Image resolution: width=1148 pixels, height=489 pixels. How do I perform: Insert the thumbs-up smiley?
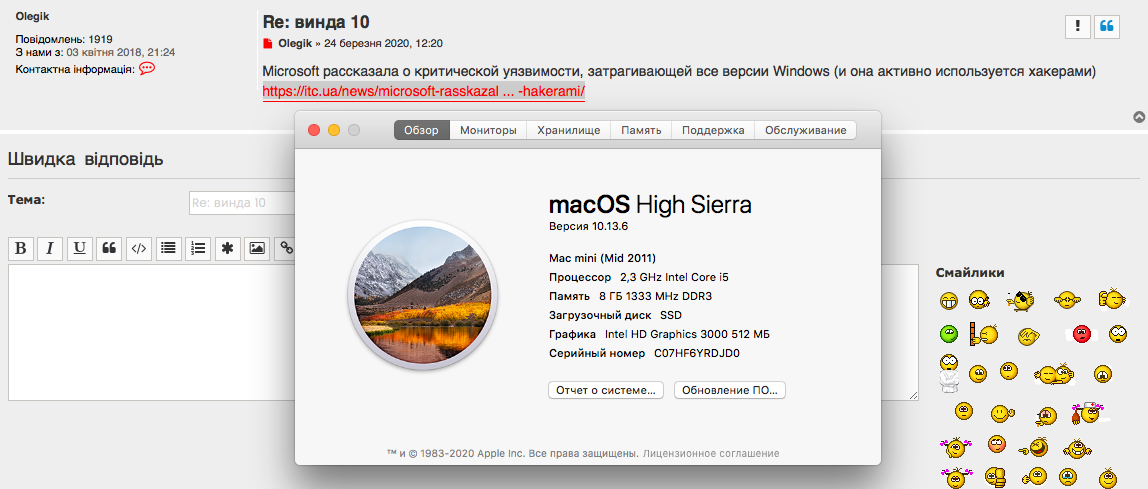coord(995,477)
